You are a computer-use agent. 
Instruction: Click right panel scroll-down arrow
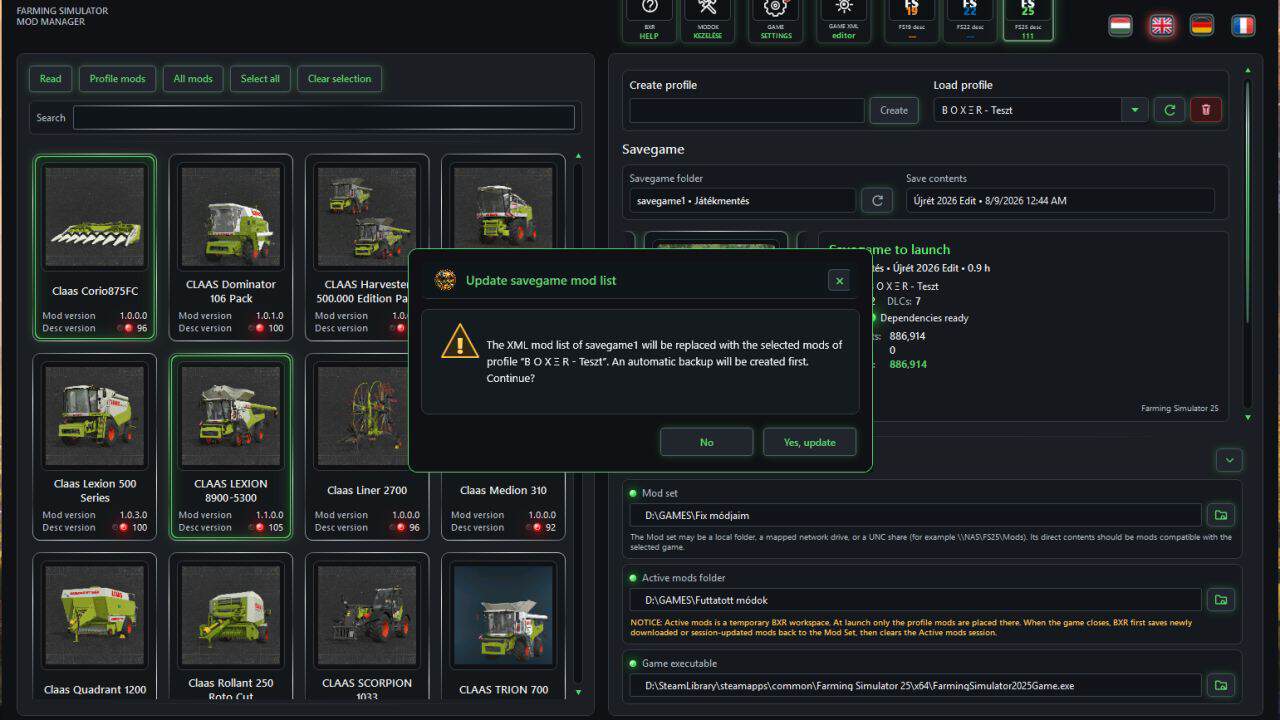tap(1247, 417)
